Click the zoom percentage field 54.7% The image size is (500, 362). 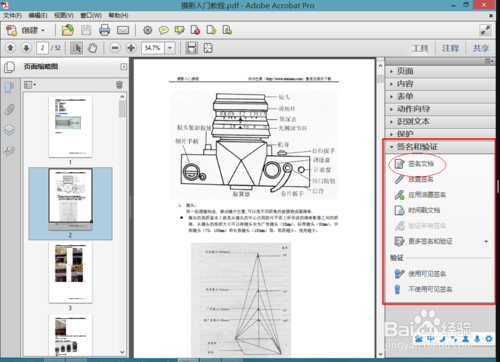click(153, 48)
